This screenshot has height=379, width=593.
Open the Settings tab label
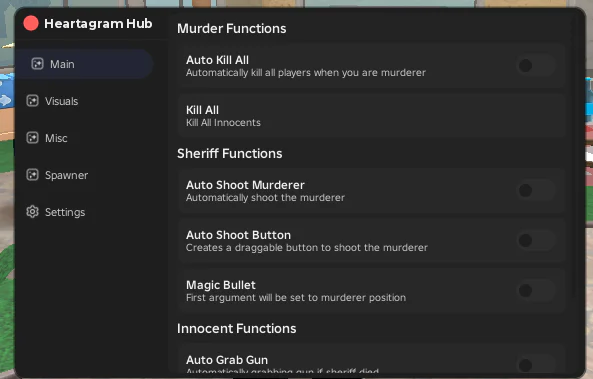click(x=65, y=212)
